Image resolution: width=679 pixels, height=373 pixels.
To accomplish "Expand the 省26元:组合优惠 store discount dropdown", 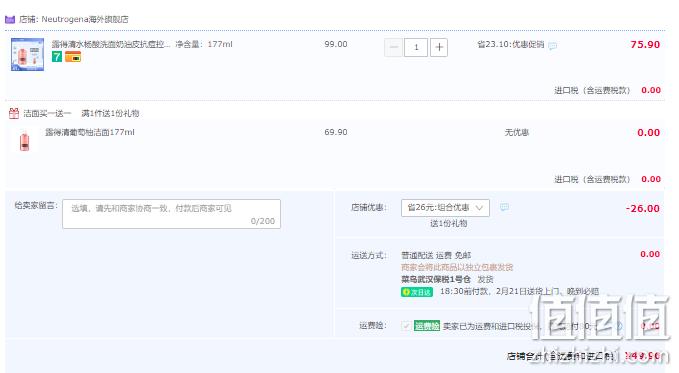I will point(445,208).
